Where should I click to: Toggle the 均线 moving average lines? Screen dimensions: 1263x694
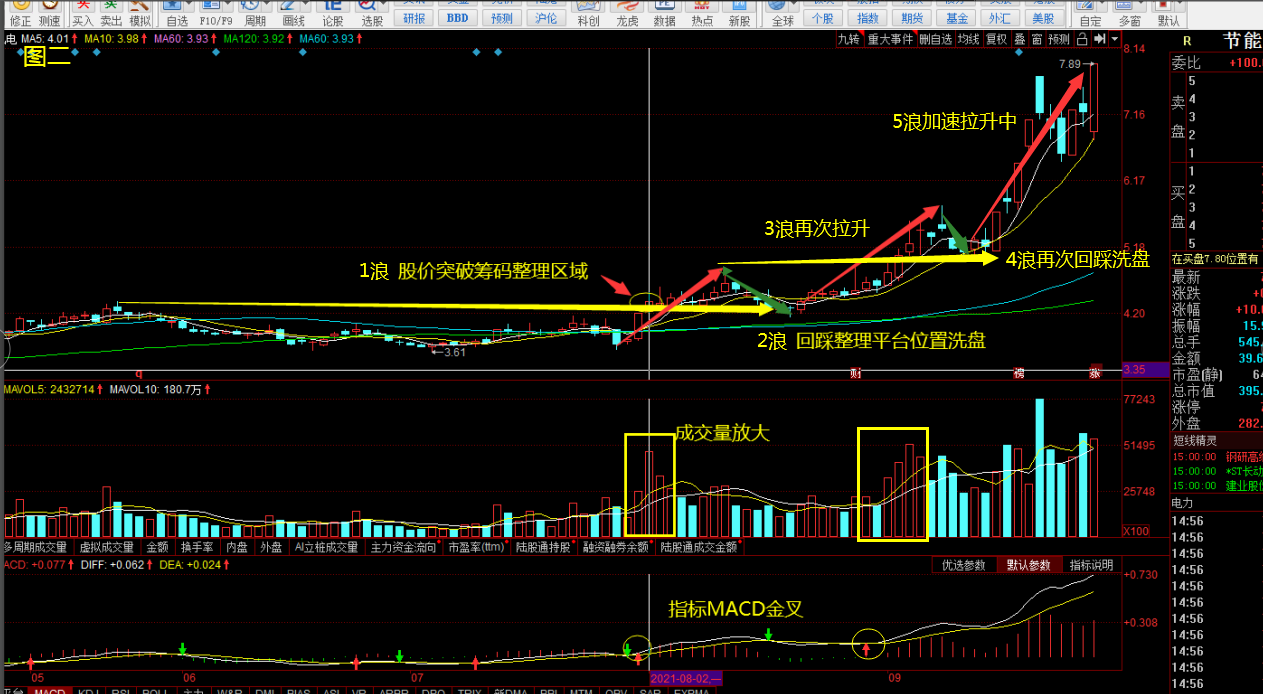coord(968,39)
